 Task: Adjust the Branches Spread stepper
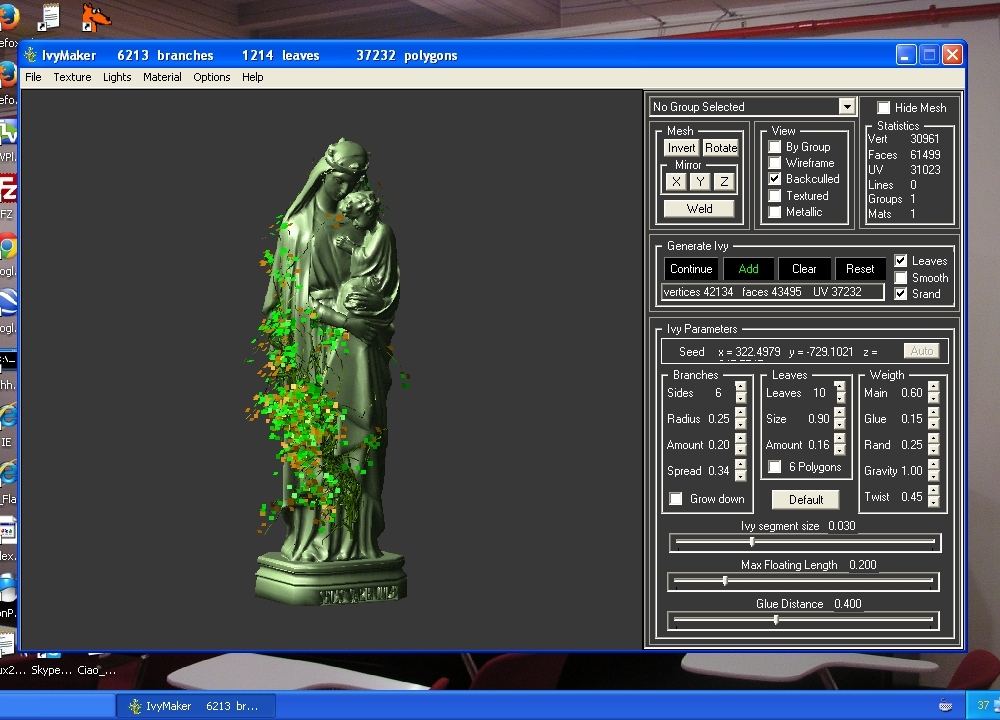(740, 471)
